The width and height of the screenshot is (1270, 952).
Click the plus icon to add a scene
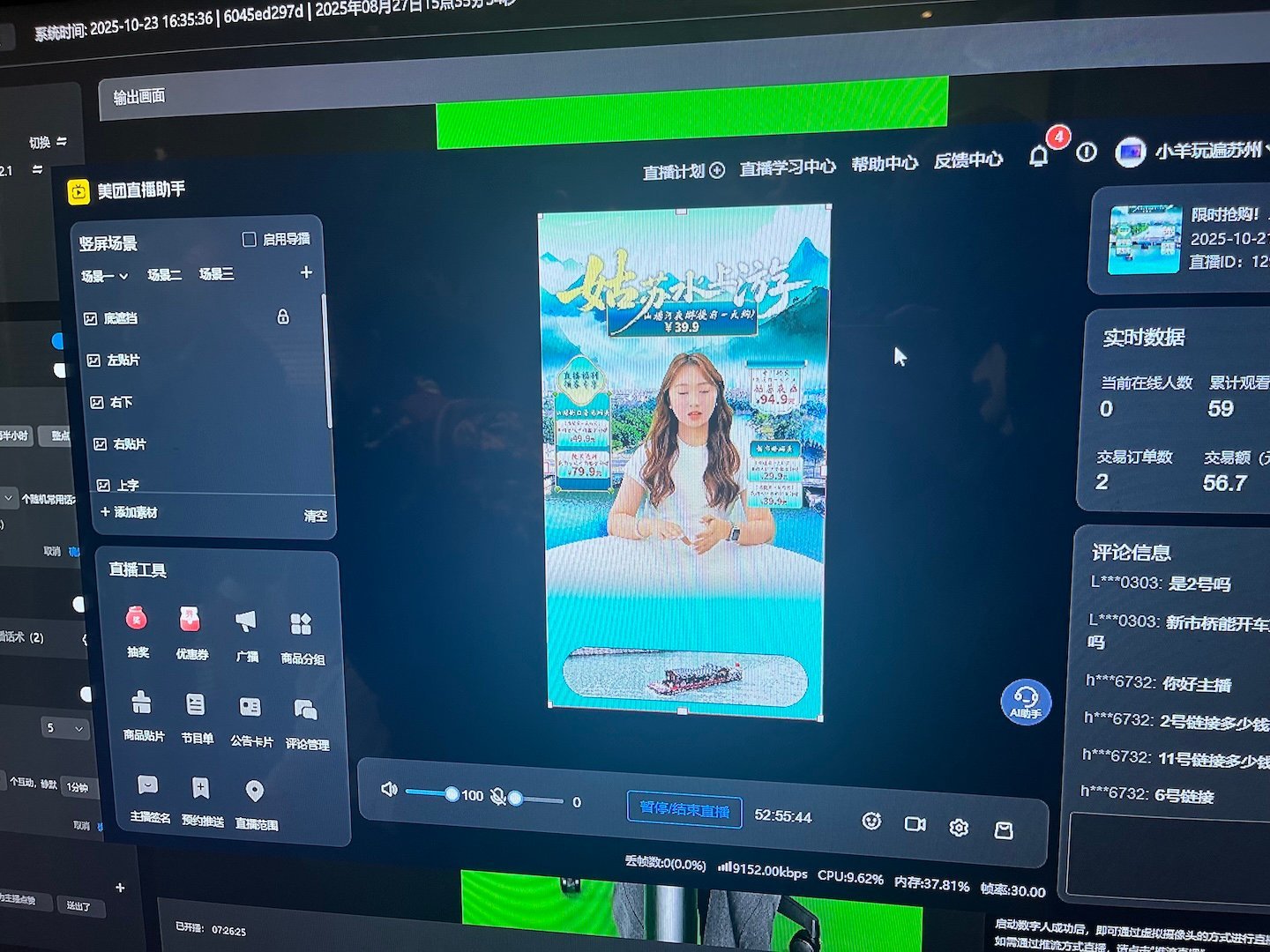[x=306, y=272]
